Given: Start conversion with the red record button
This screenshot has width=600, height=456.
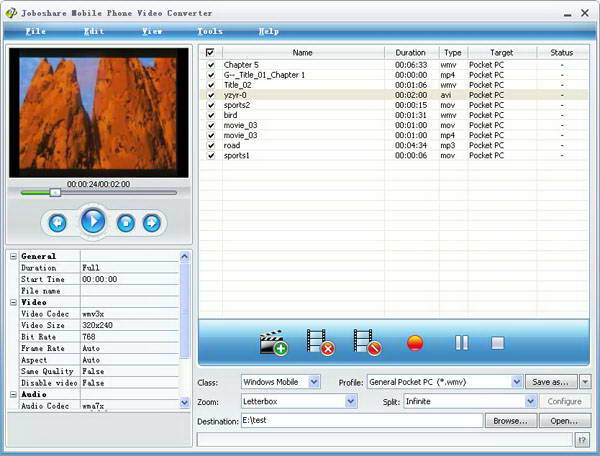Looking at the screenshot, I should click(x=415, y=343).
